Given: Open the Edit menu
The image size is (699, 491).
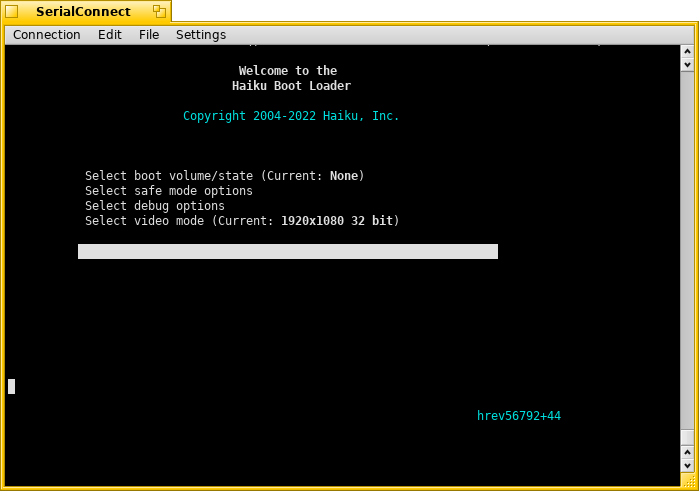Looking at the screenshot, I should pyautogui.click(x=110, y=35).
